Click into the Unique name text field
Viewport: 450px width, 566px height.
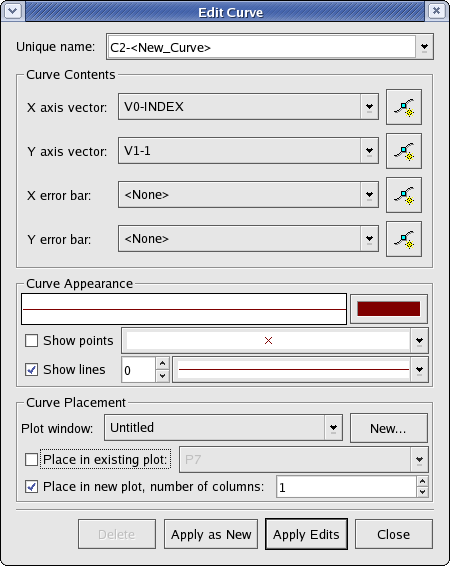(262, 47)
